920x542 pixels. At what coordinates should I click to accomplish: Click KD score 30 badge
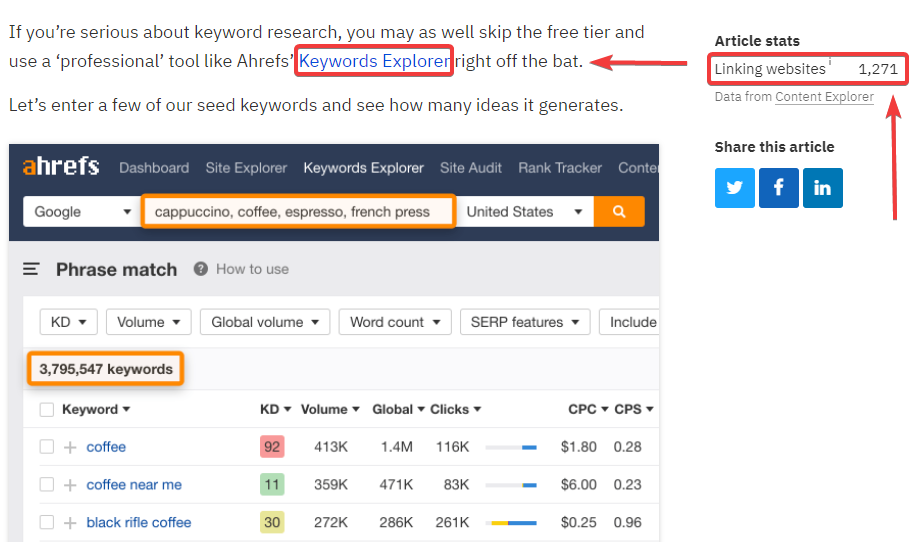click(272, 522)
